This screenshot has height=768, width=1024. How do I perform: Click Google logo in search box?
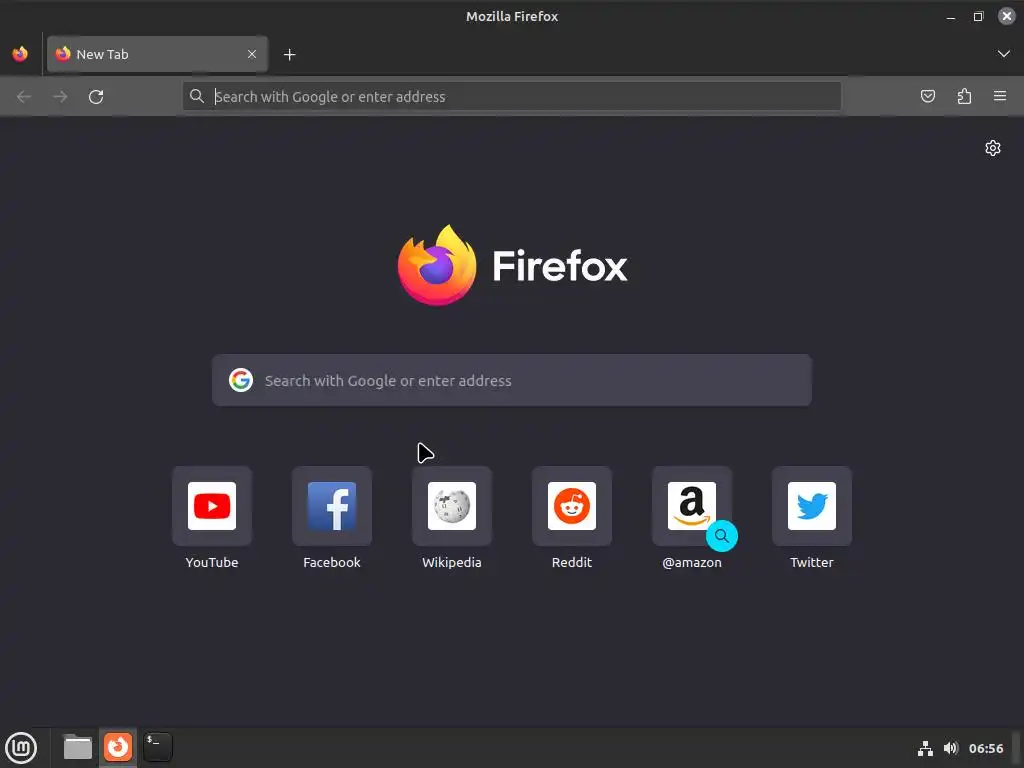click(241, 380)
